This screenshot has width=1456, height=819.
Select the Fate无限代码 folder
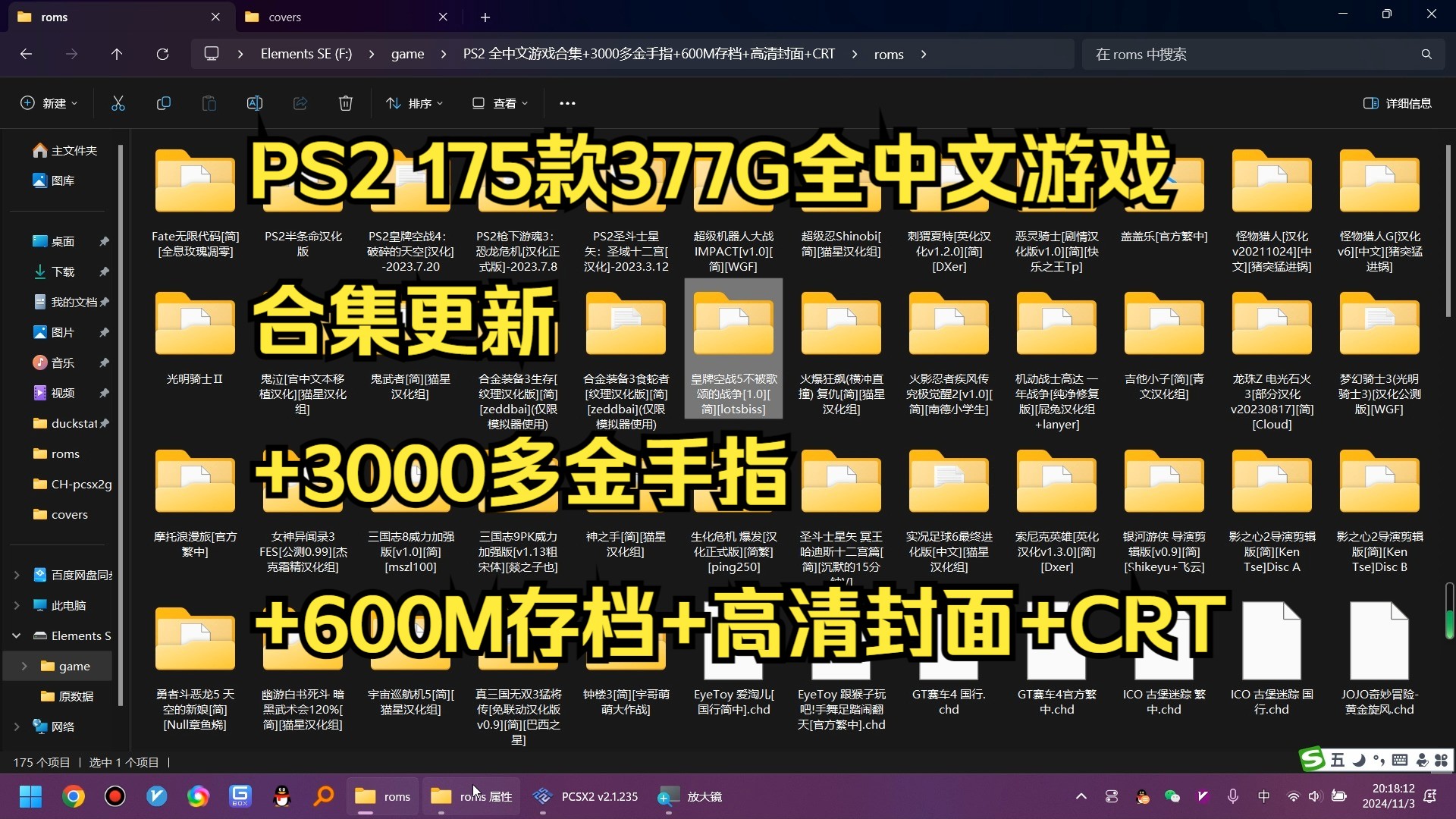click(195, 205)
